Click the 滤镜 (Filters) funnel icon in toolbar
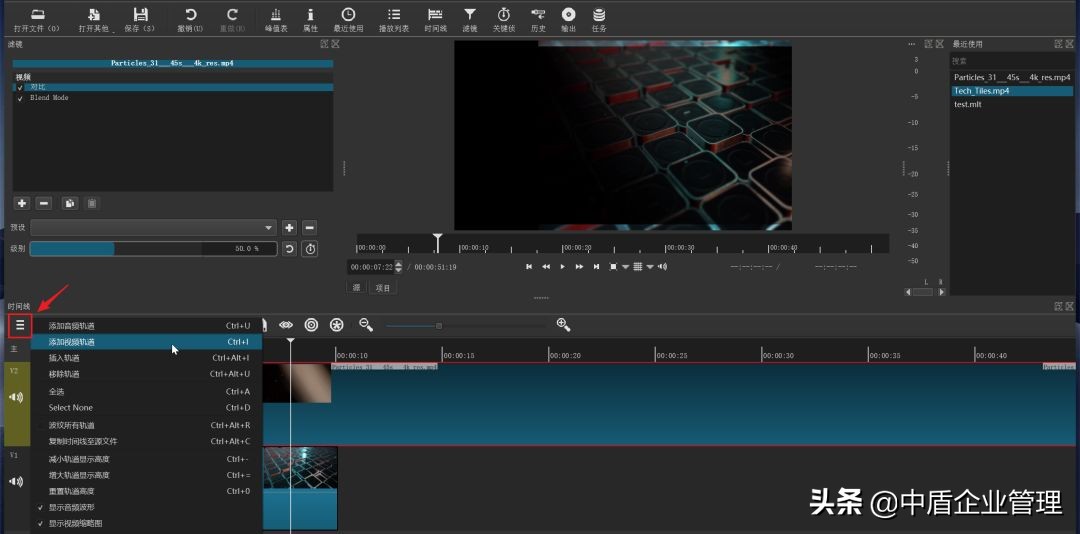The width and height of the screenshot is (1080, 534). tap(470, 15)
